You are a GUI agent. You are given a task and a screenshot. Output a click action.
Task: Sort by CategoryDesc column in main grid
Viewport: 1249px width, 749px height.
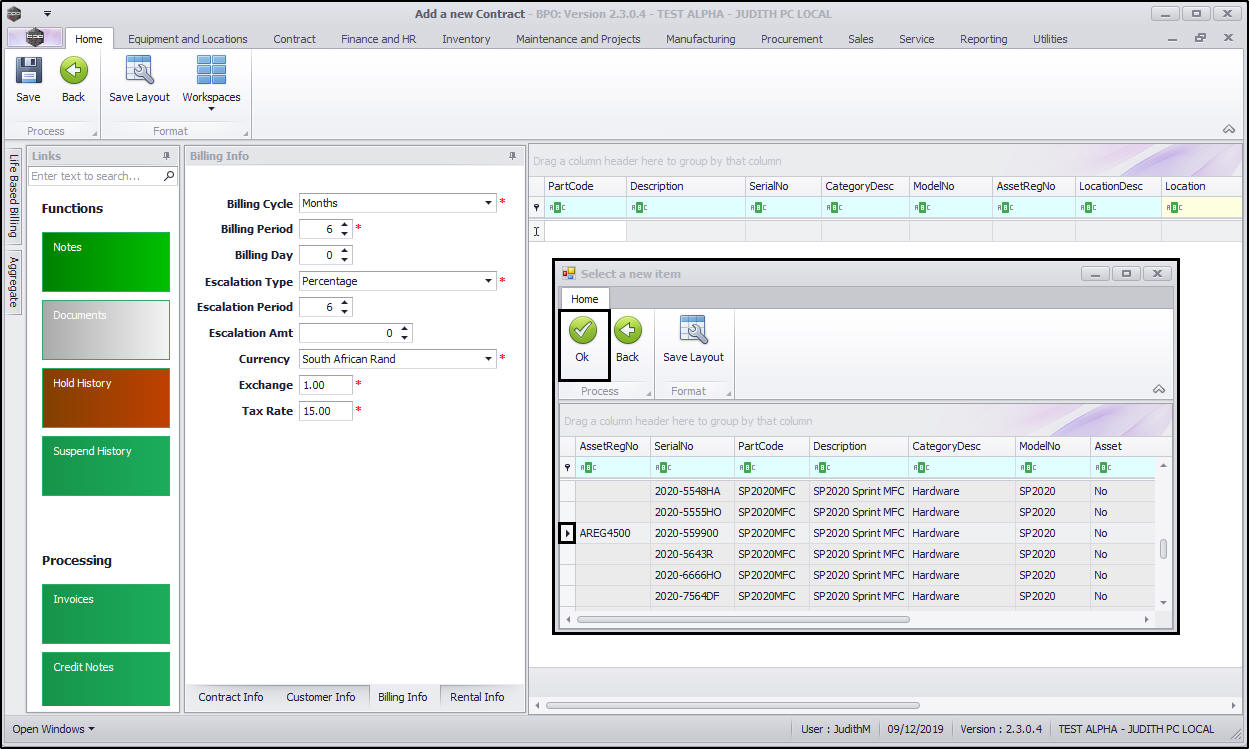[x=865, y=186]
